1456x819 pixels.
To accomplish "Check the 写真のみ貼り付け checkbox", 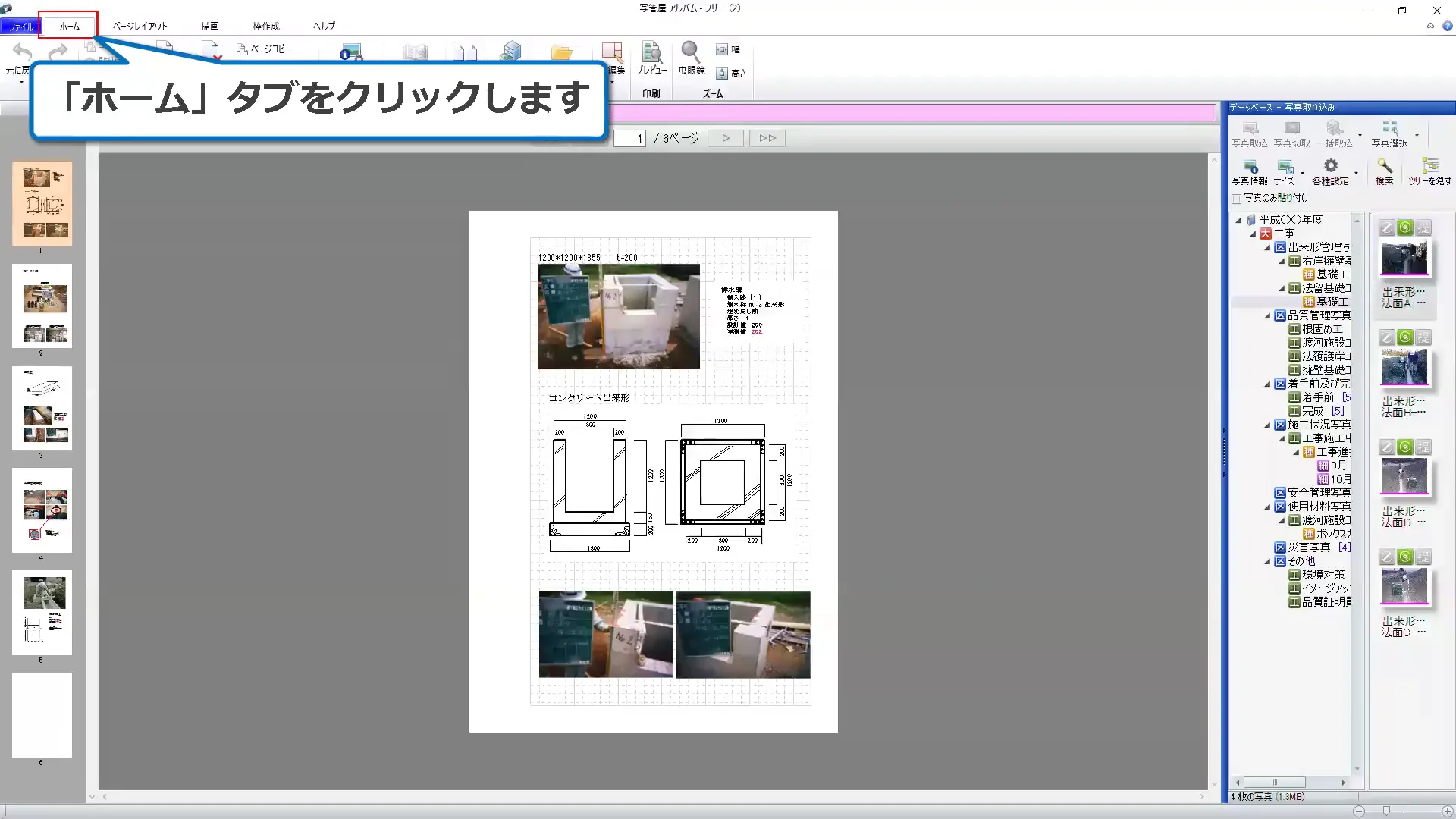I will pyautogui.click(x=1236, y=197).
